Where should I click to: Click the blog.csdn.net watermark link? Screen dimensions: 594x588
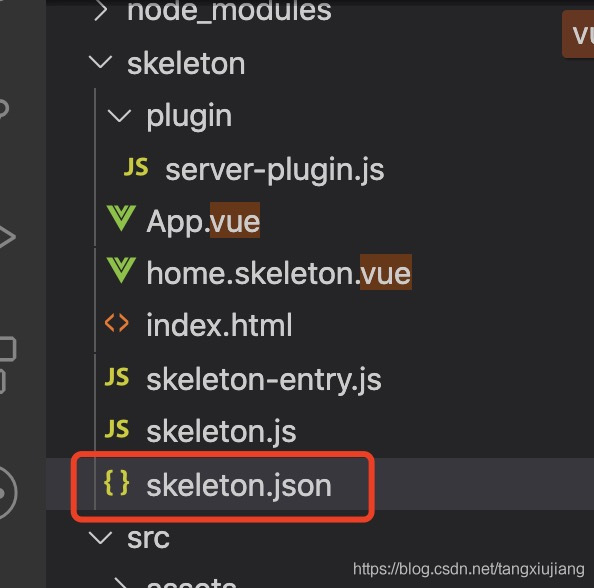tap(469, 569)
